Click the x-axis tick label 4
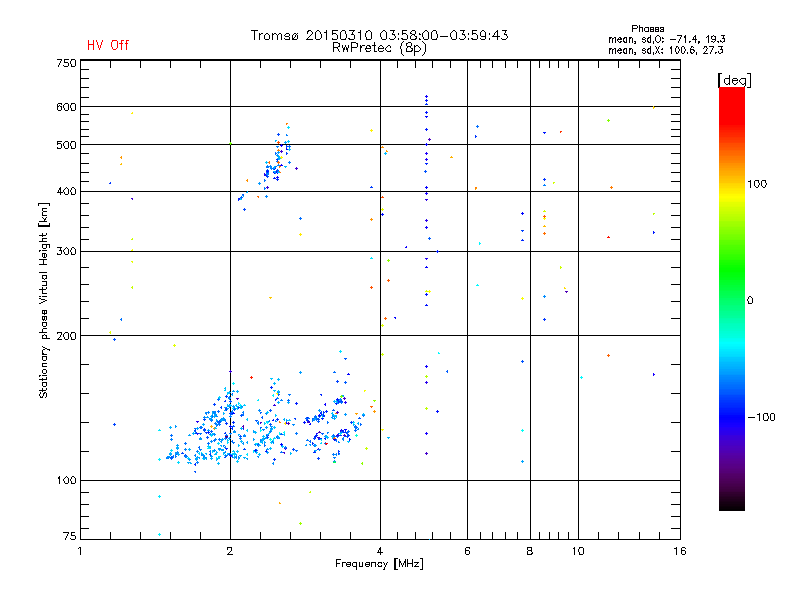The height and width of the screenshot is (600, 800). click(380, 551)
